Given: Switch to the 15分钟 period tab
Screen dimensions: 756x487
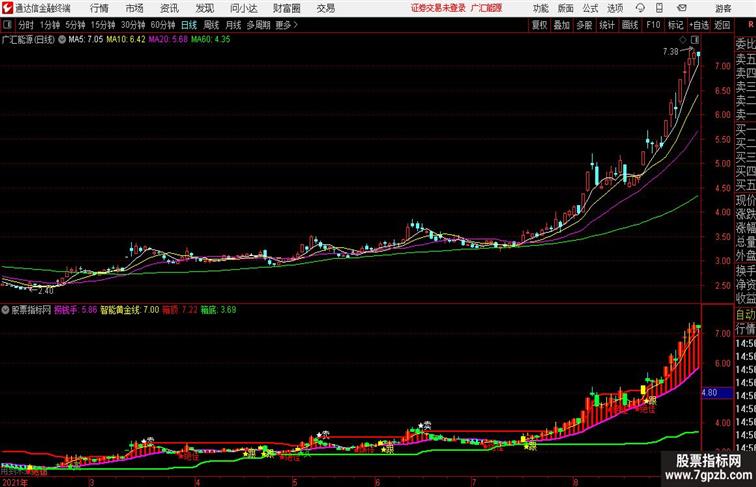Looking at the screenshot, I should coord(103,25).
